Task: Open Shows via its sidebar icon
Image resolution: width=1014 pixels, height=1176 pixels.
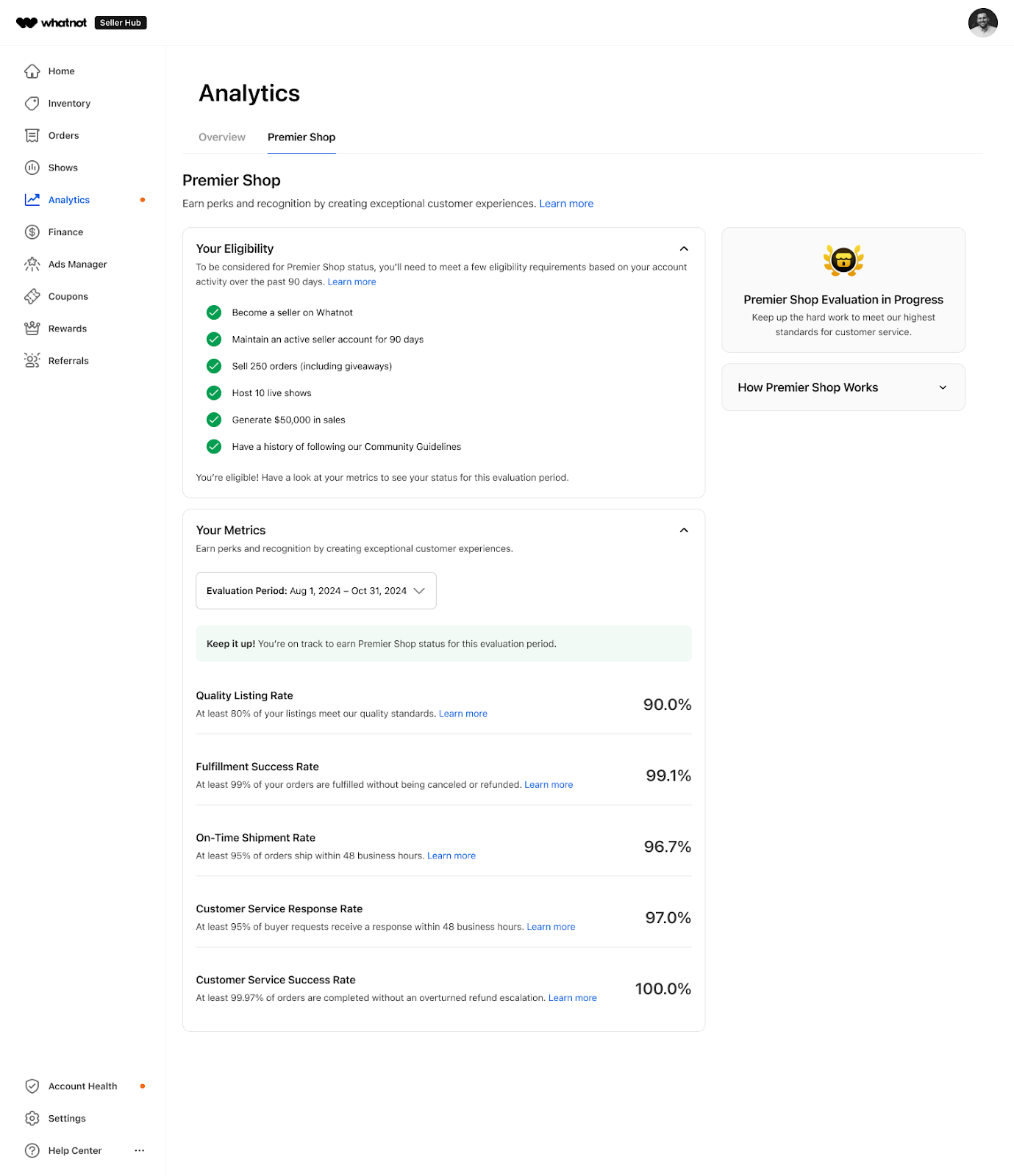Action: click(32, 168)
